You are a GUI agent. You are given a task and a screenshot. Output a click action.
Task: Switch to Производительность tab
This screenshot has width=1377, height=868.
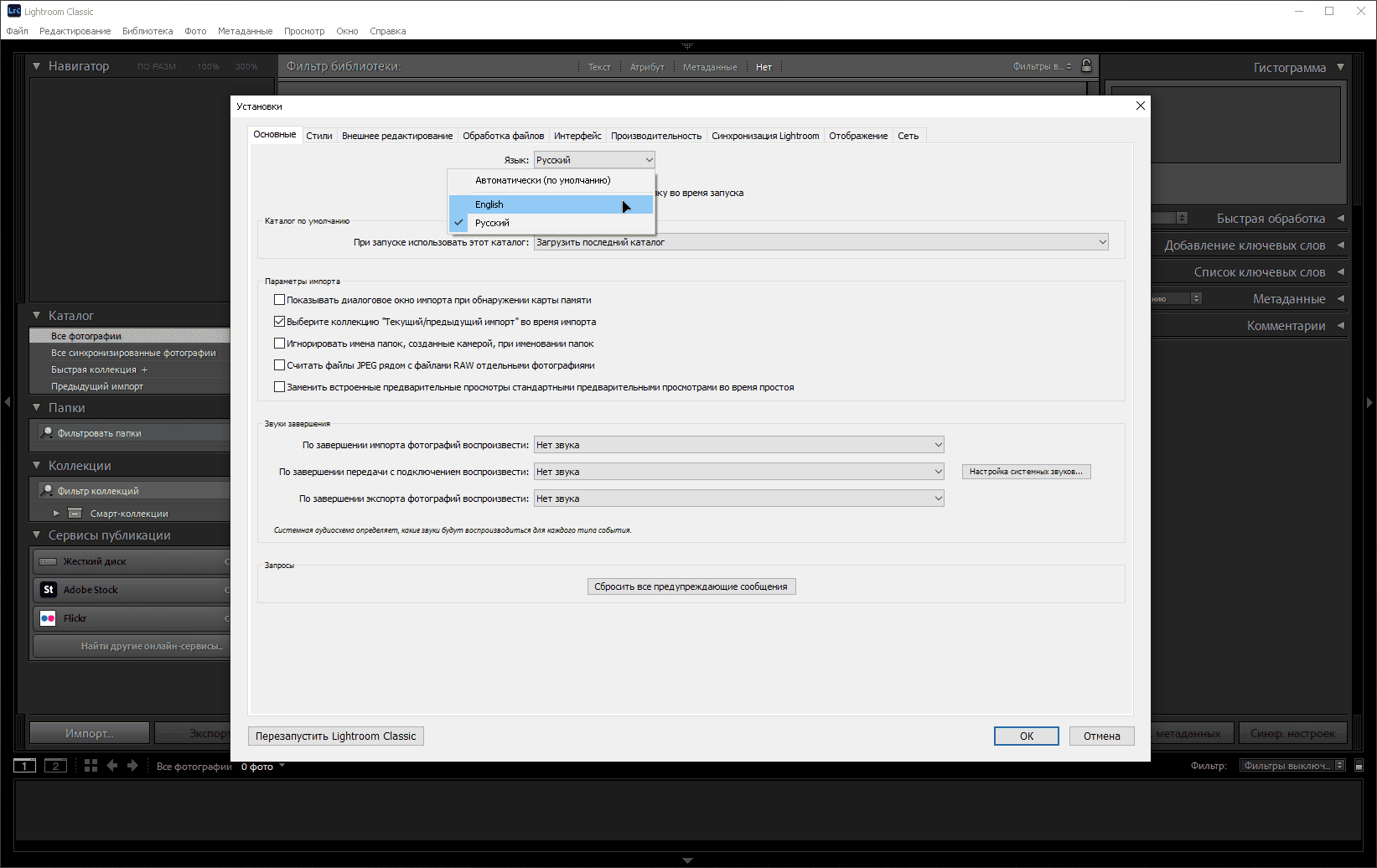656,136
